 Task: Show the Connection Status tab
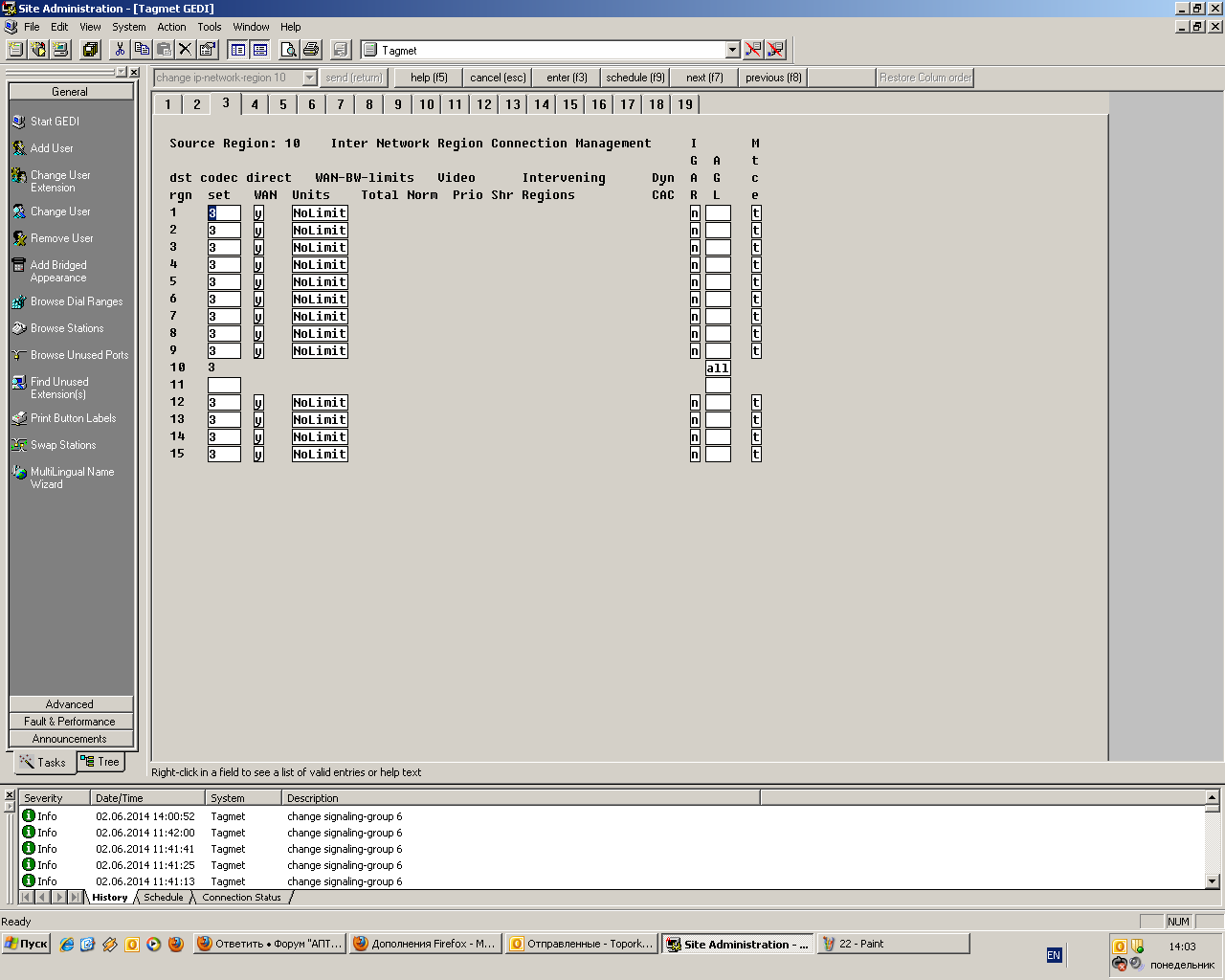(x=242, y=898)
